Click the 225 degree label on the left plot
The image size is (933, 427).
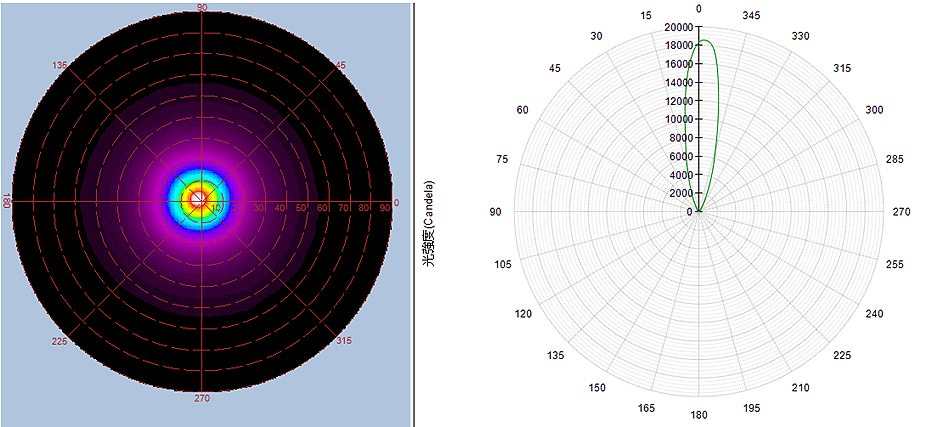coord(60,341)
